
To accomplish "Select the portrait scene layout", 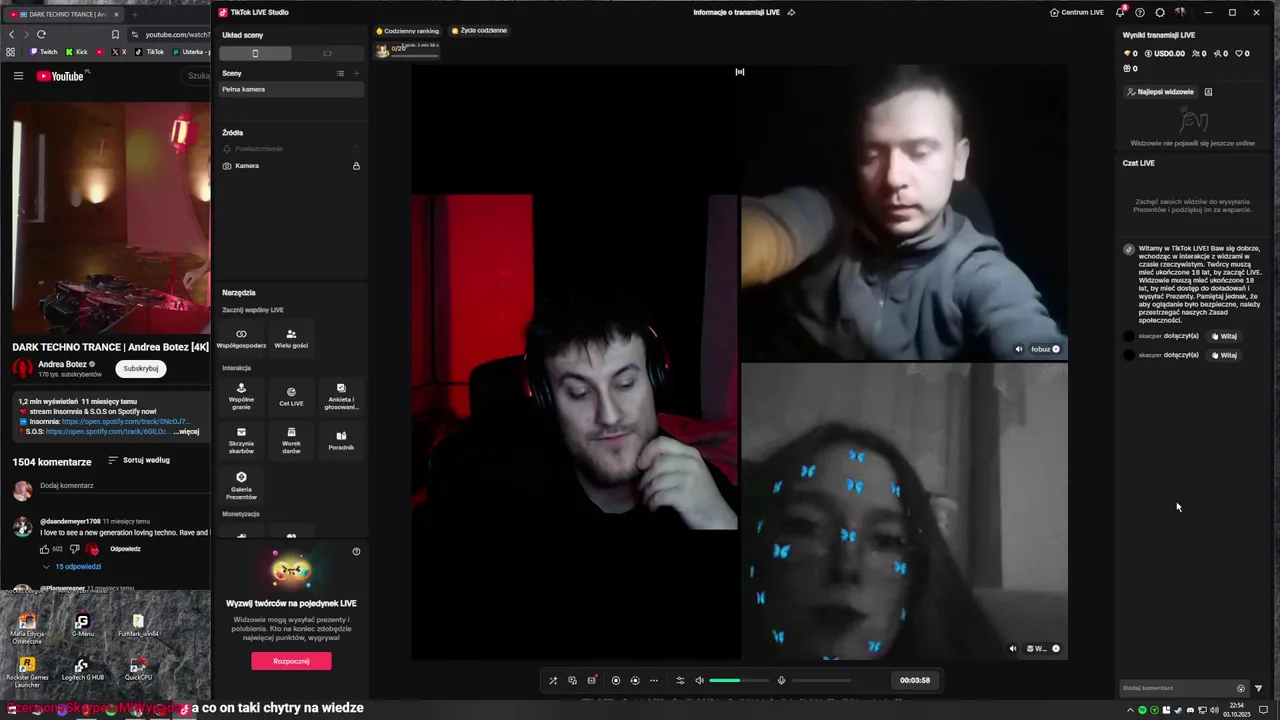I will point(255,53).
